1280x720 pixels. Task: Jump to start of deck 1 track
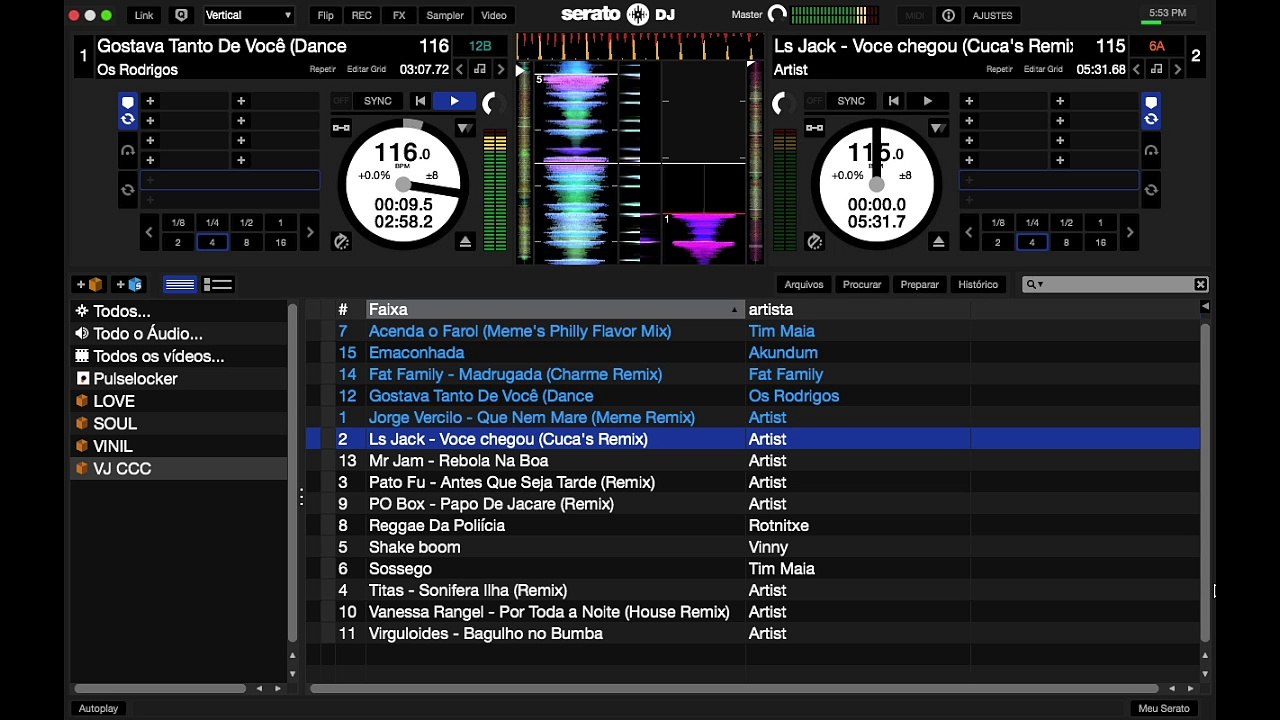[421, 101]
